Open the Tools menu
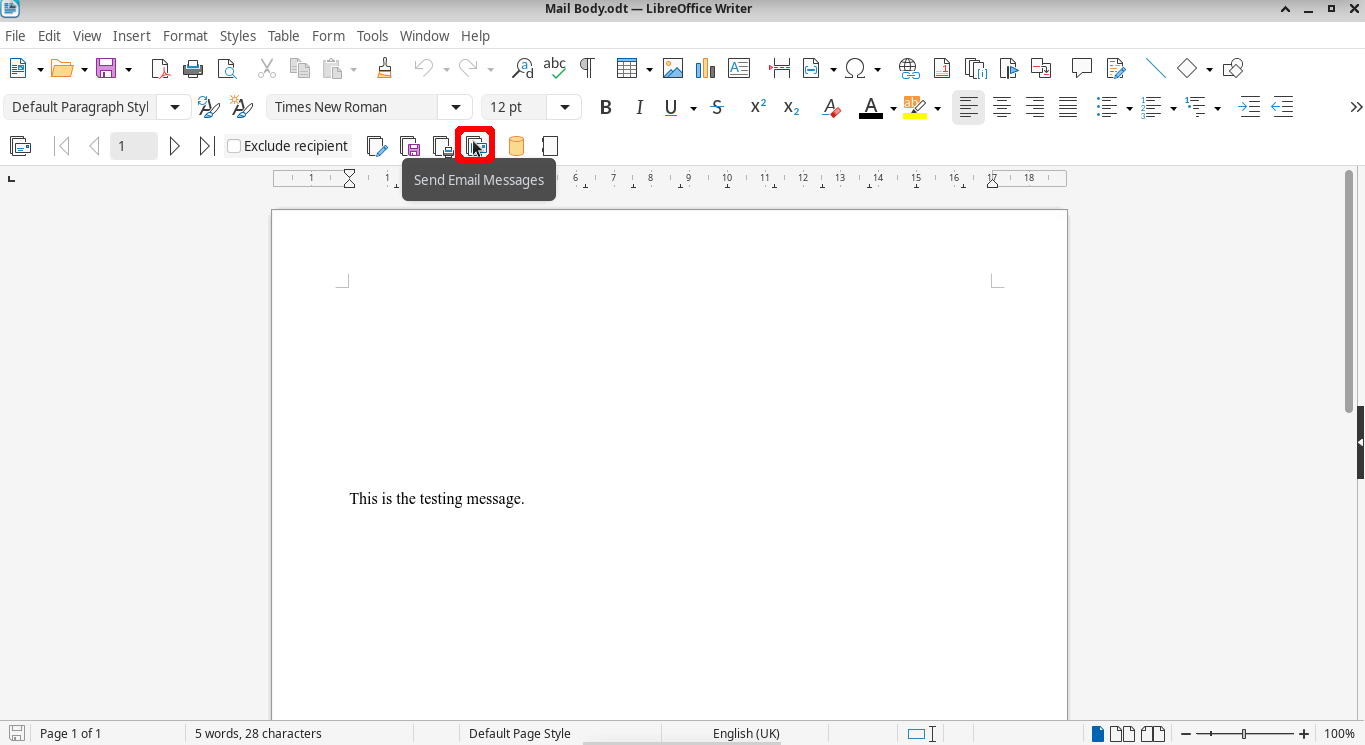 (372, 36)
